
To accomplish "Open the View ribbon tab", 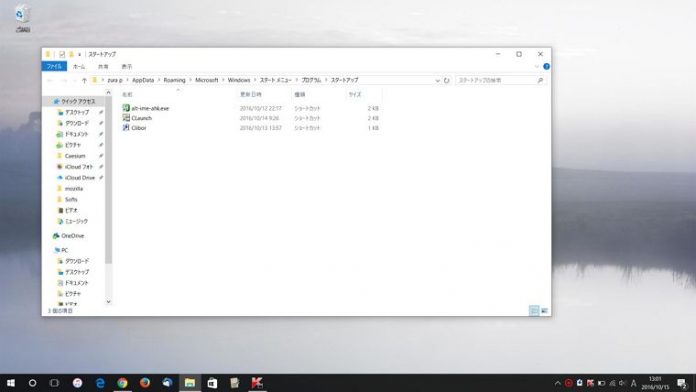I will [127, 67].
